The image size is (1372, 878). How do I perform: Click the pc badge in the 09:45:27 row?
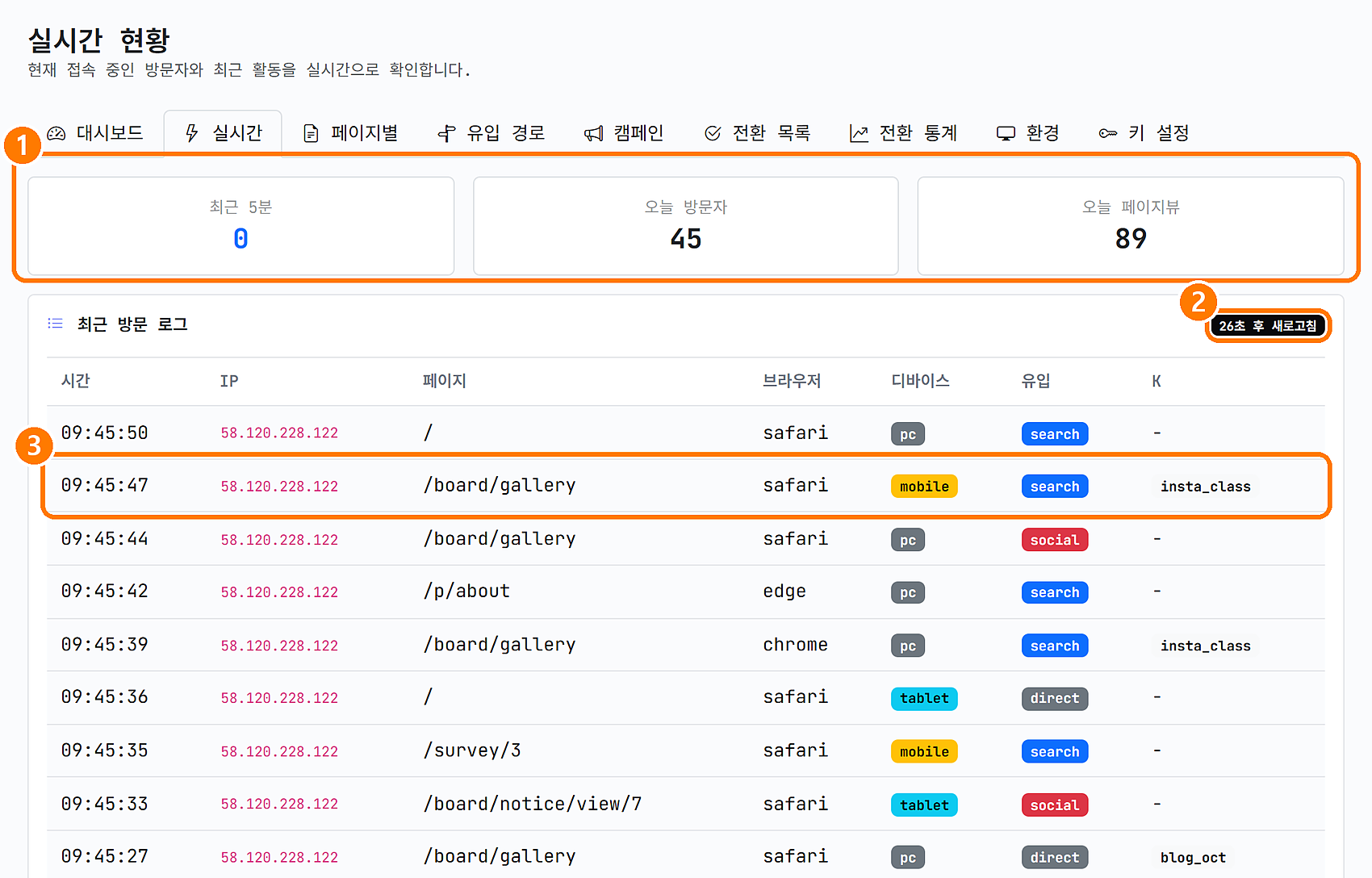908,858
